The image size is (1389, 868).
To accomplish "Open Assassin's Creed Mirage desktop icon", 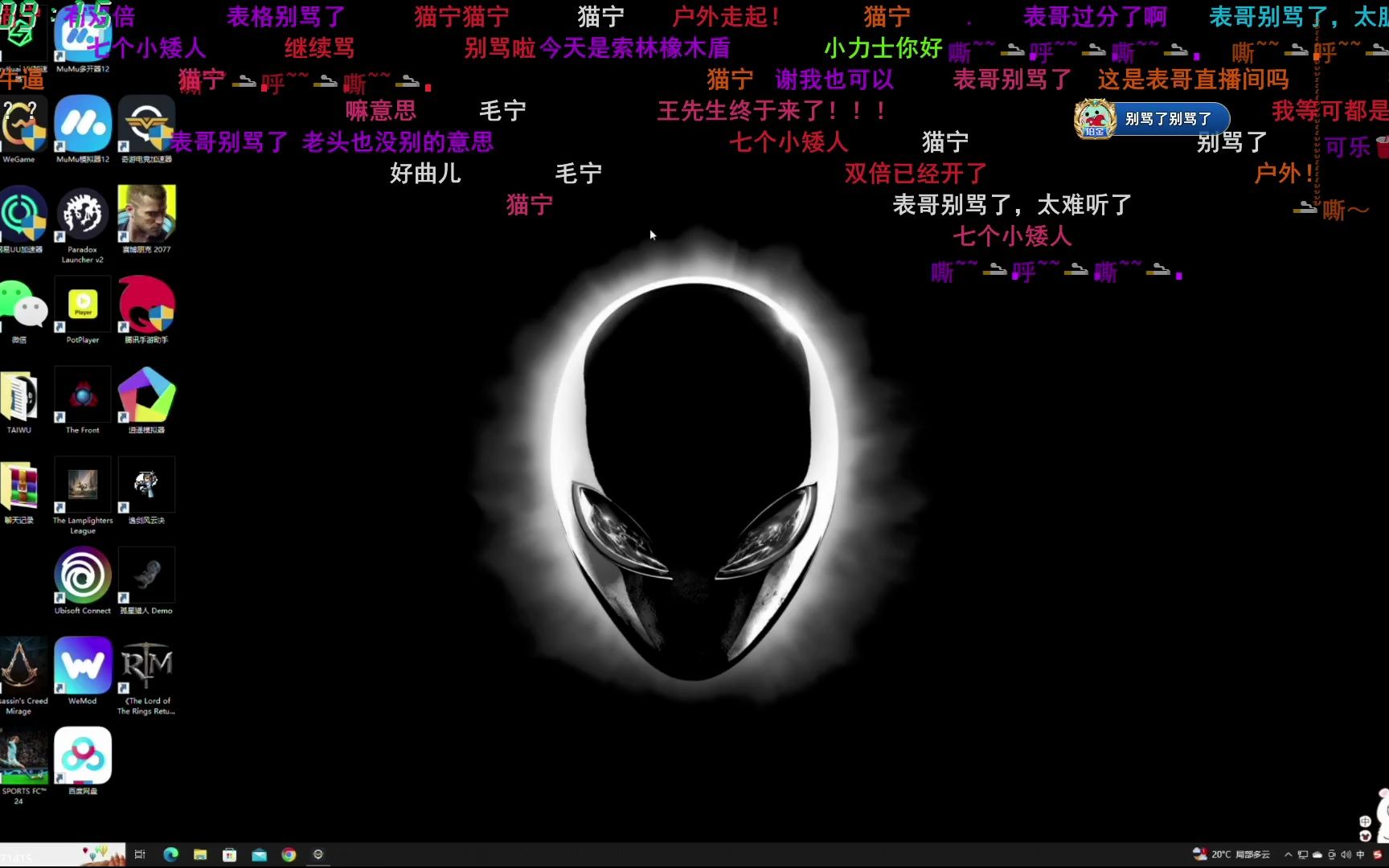I will [23, 677].
